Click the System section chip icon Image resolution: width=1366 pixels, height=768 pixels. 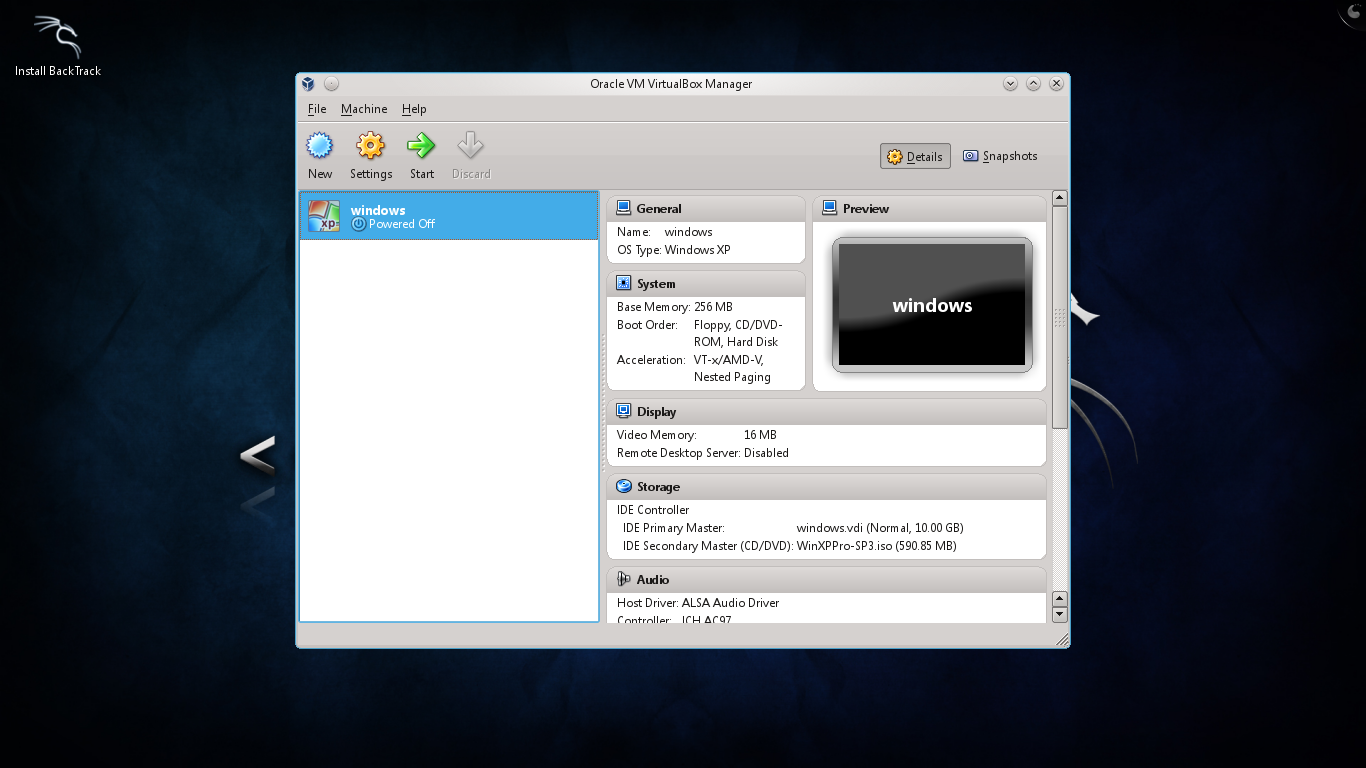(x=623, y=283)
